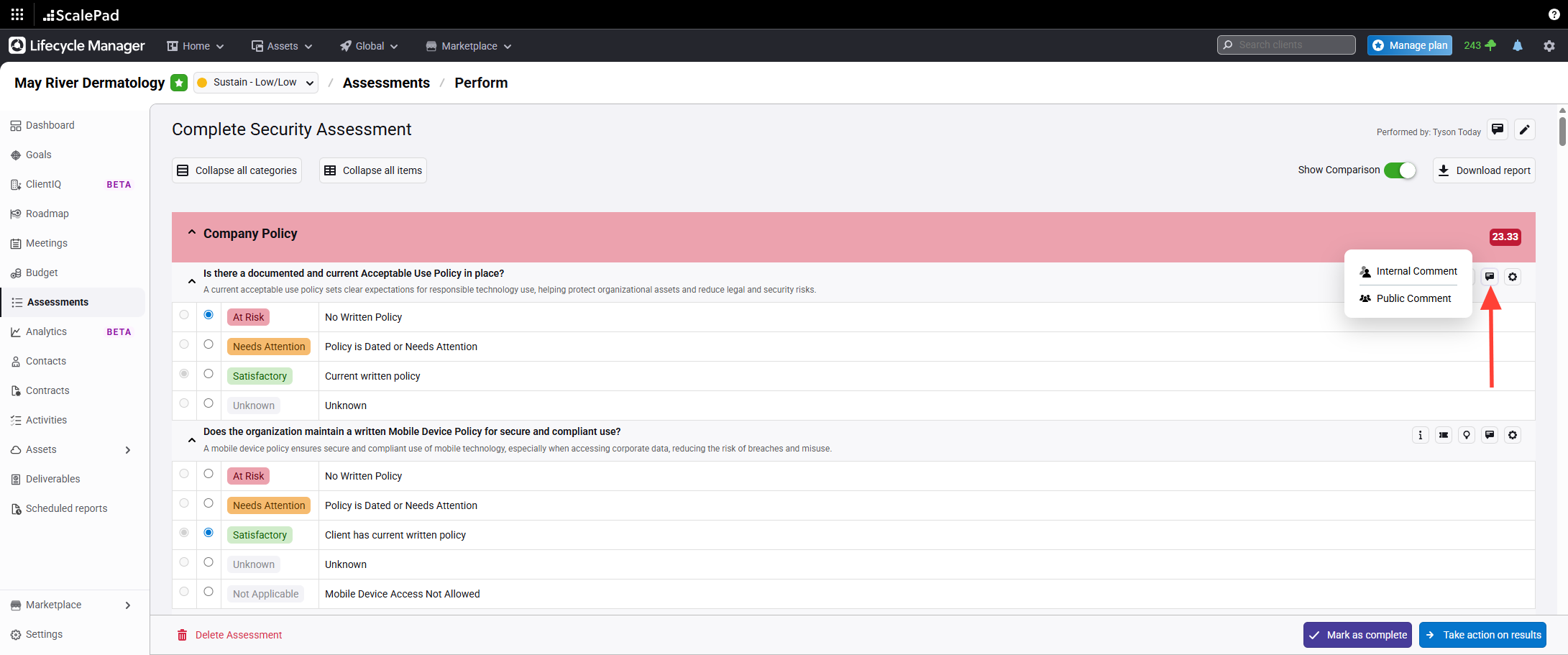Viewport: 1568px width, 655px height.
Task: Toggle the Show Comparison switch
Action: pos(1399,170)
